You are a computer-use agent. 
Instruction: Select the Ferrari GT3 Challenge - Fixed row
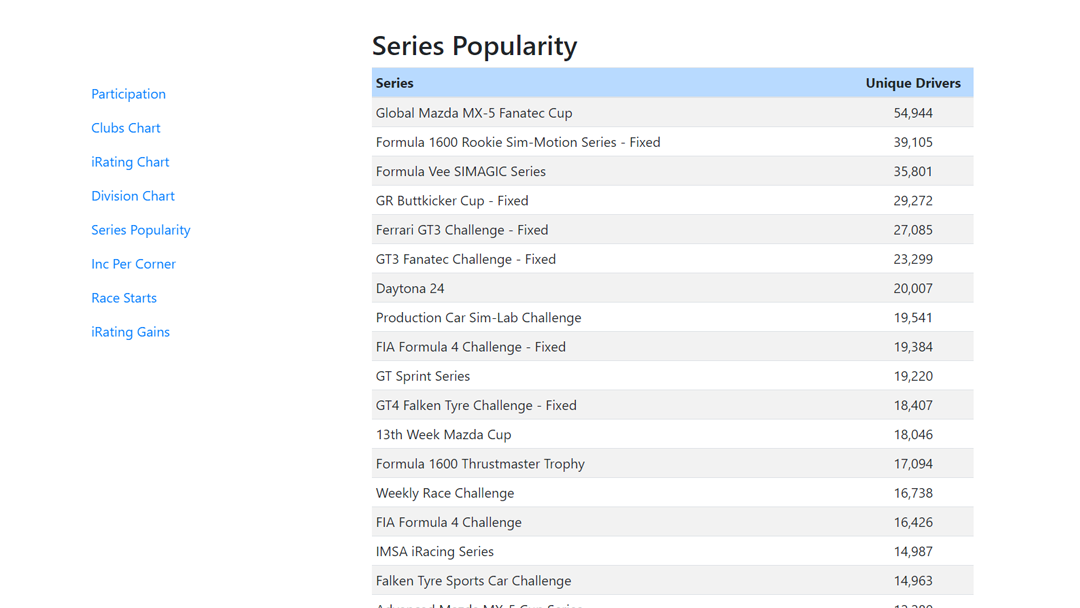point(461,229)
